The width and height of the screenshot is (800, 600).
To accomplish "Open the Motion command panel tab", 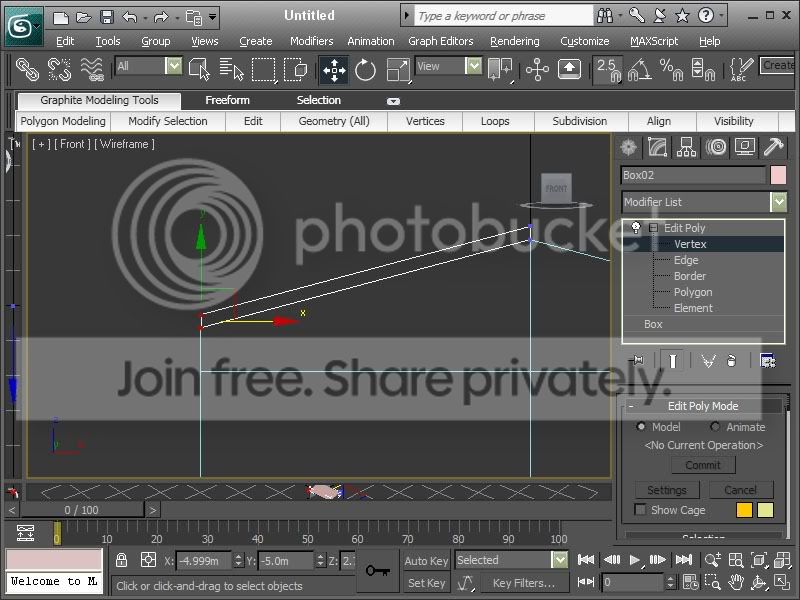I will coord(716,147).
